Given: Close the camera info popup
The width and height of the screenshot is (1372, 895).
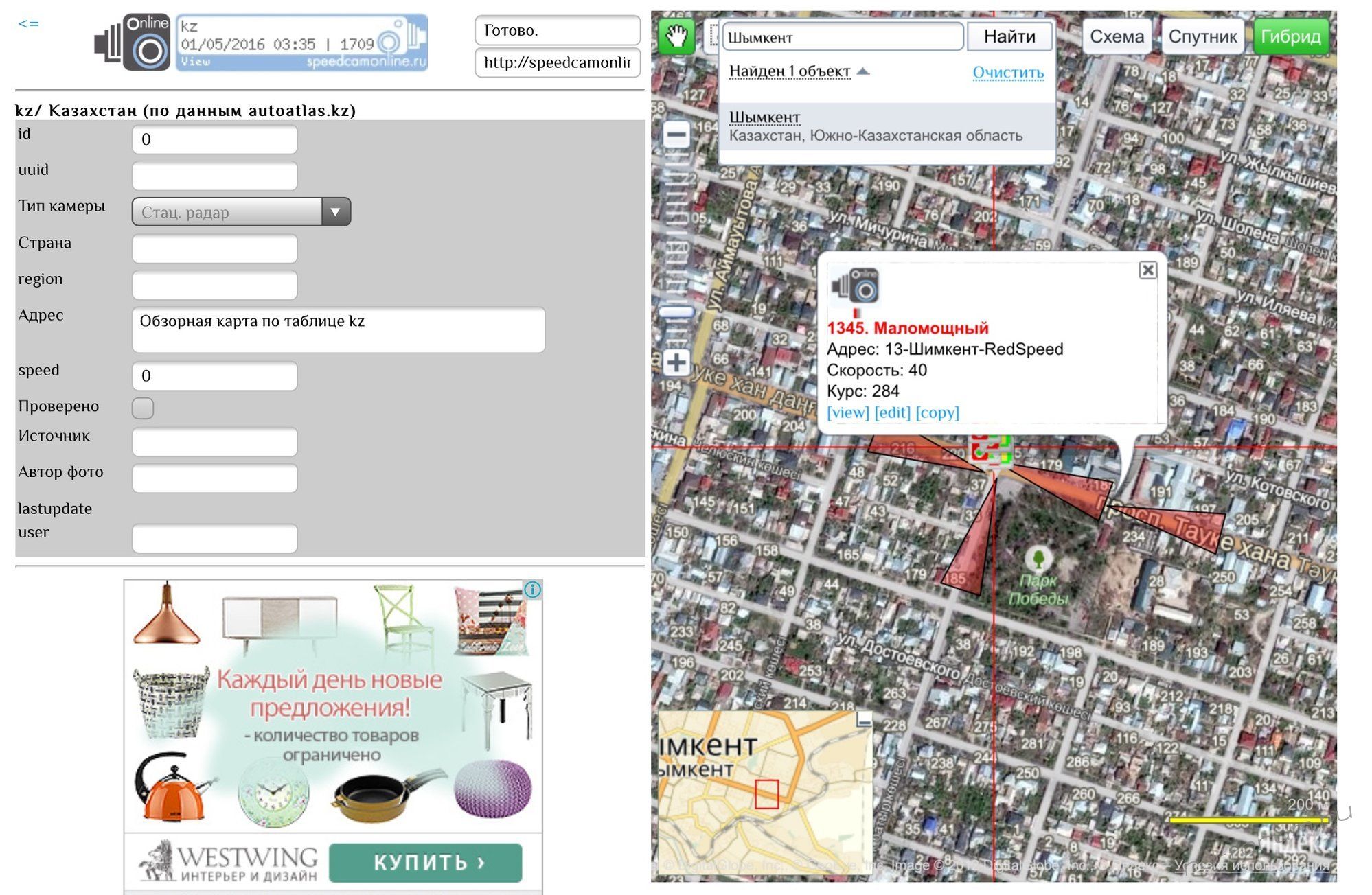Looking at the screenshot, I should pos(1147,270).
